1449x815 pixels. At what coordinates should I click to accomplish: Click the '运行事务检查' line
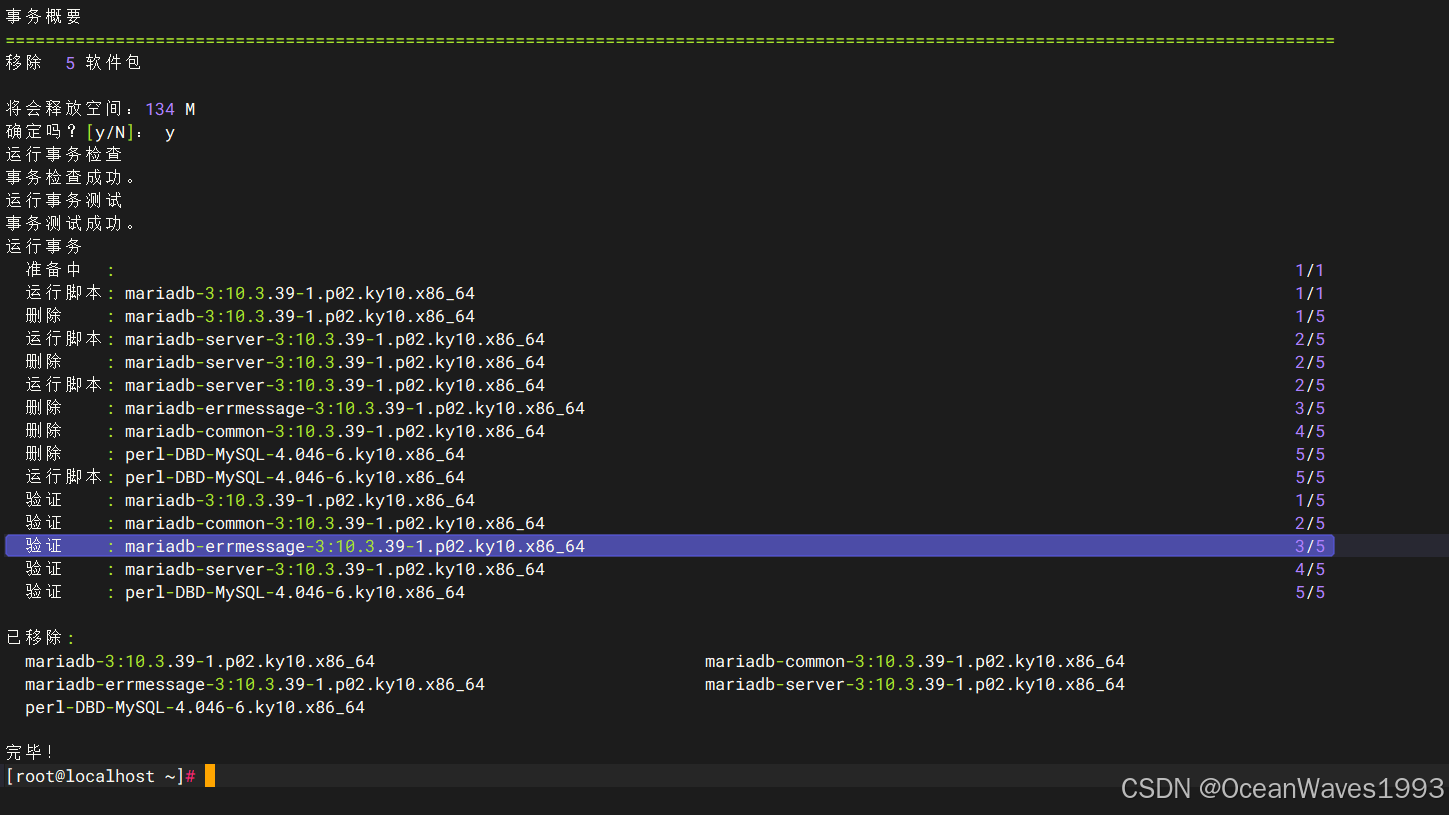point(64,154)
